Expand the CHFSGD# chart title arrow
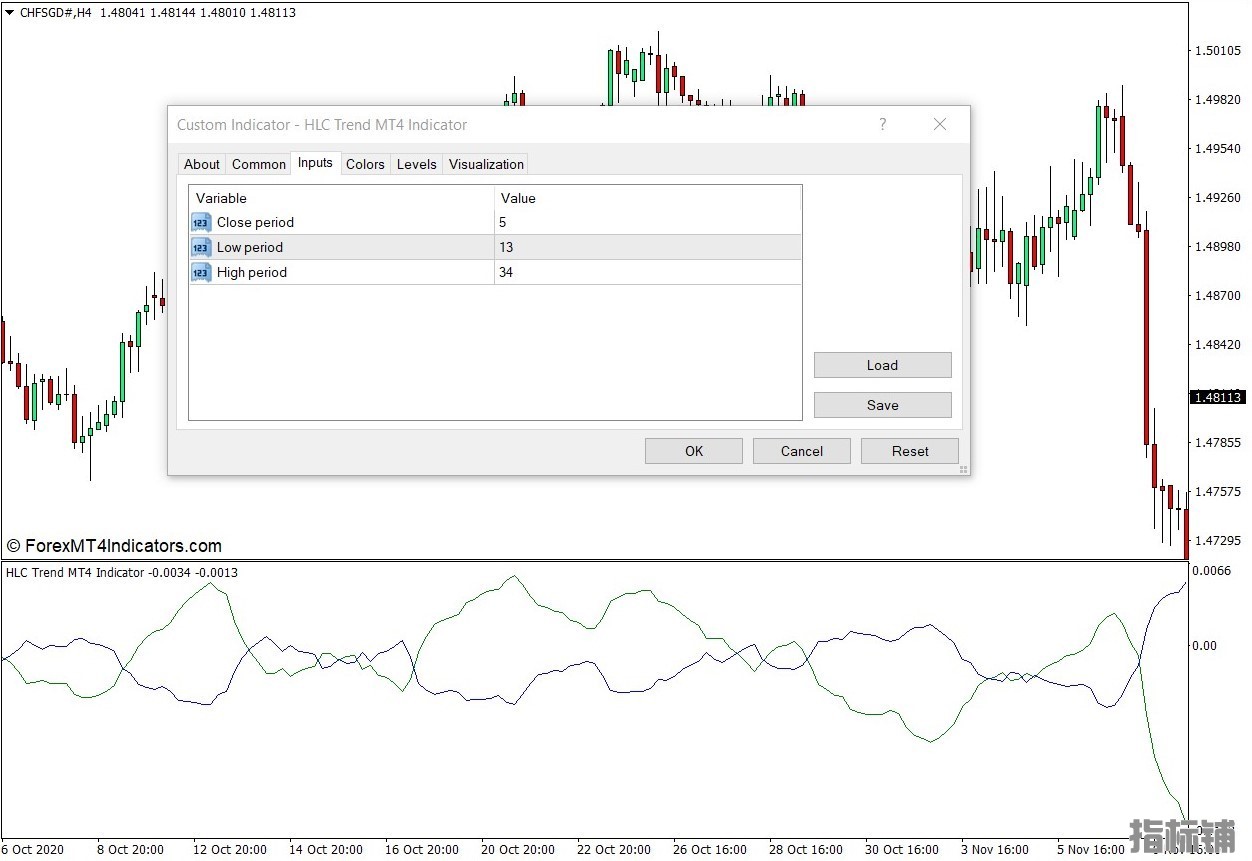The width and height of the screenshot is (1252, 861). click(x=10, y=13)
